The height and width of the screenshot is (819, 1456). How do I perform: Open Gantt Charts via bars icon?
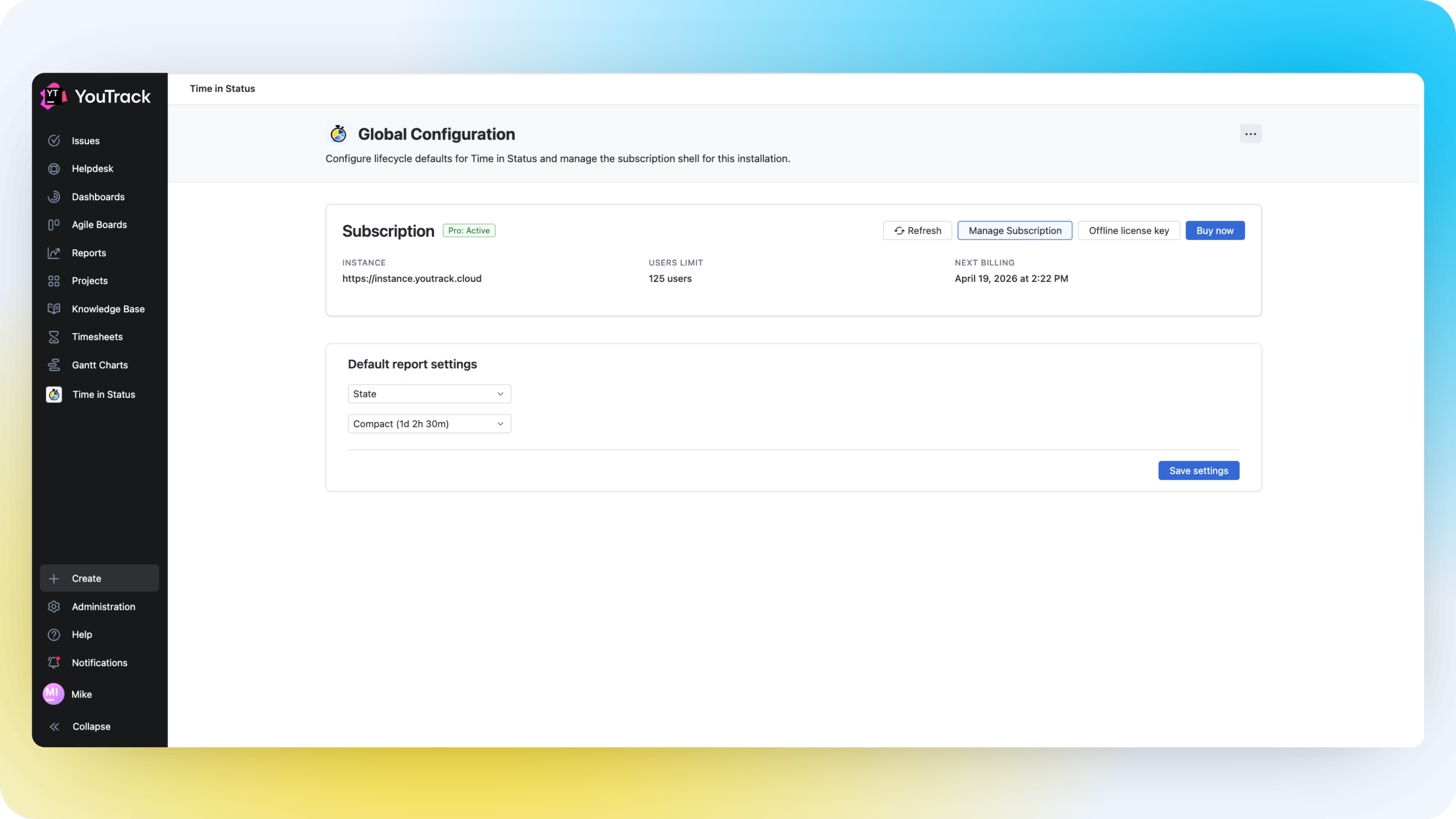tap(54, 365)
